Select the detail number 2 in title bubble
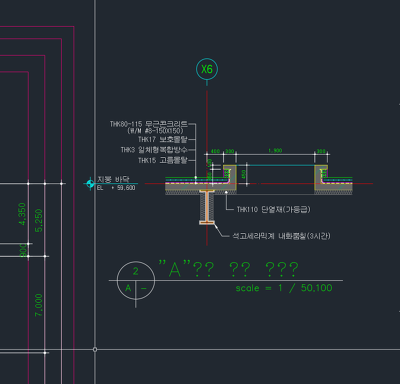Screen dimensions: 400x384 point(136,272)
